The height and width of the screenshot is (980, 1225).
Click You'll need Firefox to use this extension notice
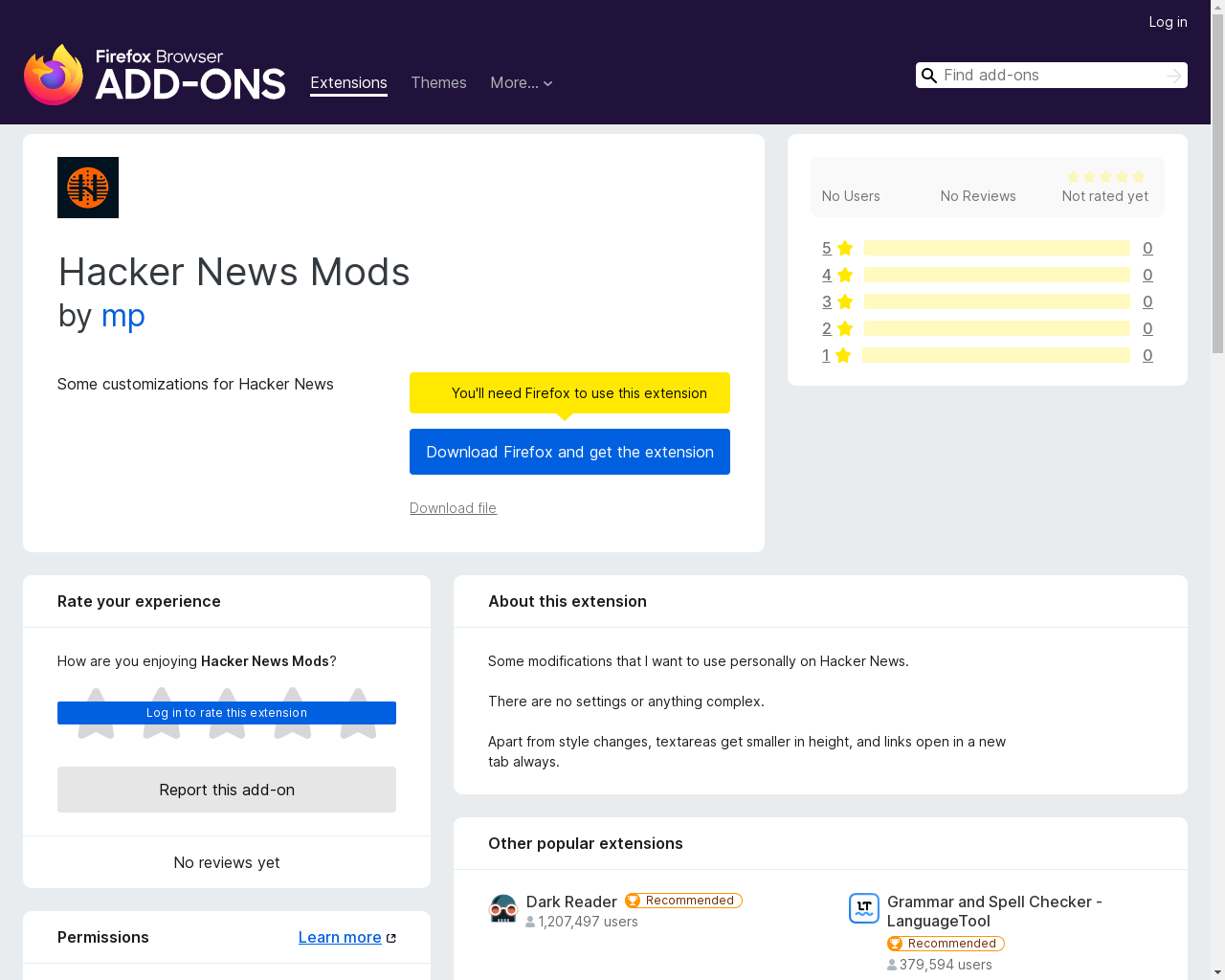[569, 392]
